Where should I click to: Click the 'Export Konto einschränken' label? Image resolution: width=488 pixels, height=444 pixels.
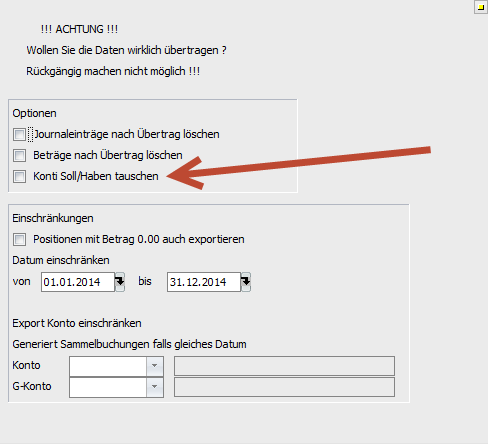[77, 323]
